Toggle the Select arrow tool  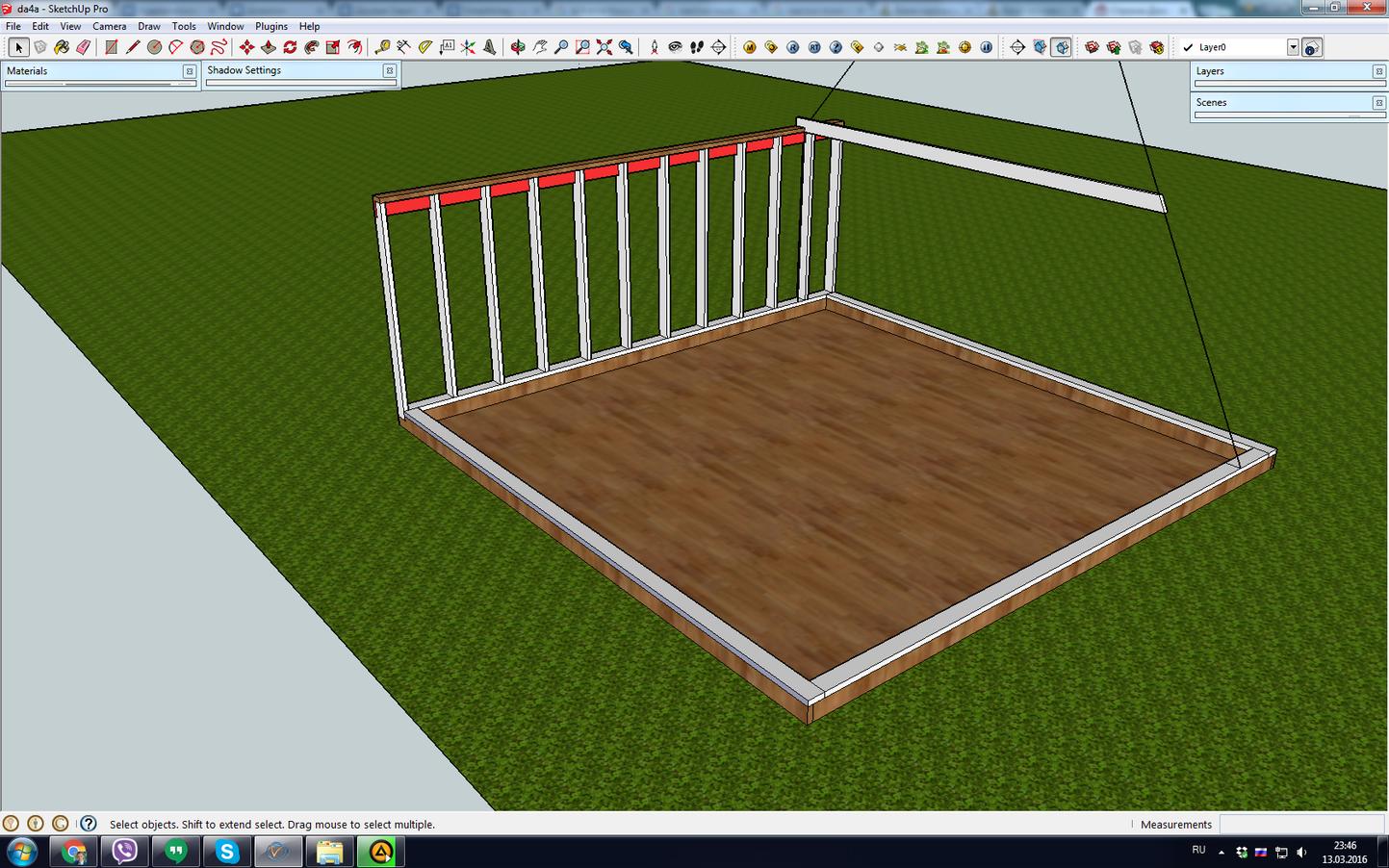[x=18, y=47]
